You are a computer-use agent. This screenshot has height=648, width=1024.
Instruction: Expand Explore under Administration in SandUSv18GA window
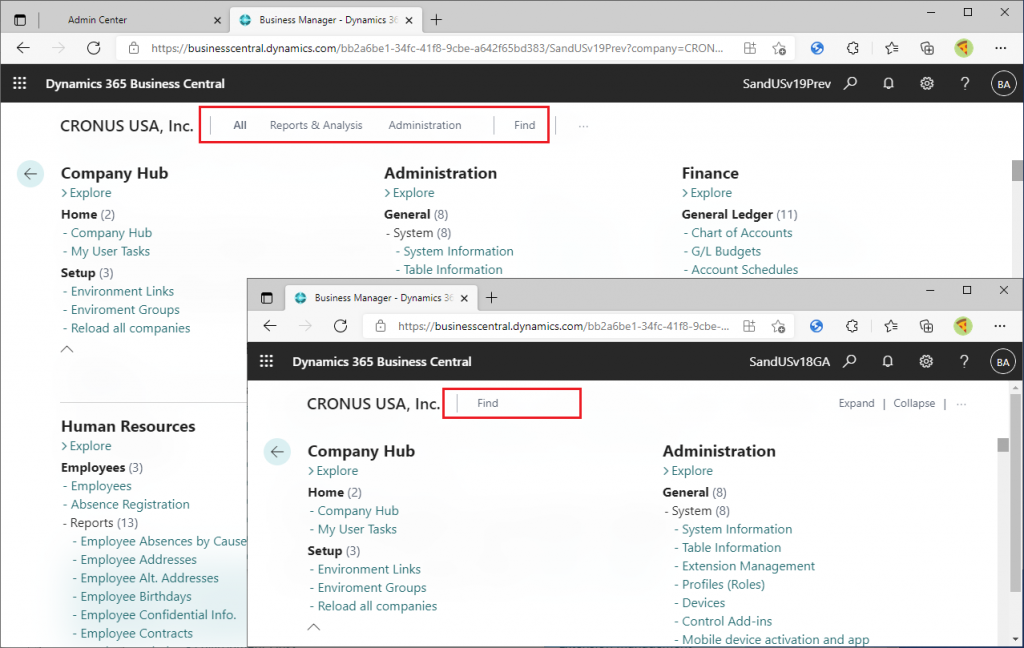pos(688,471)
